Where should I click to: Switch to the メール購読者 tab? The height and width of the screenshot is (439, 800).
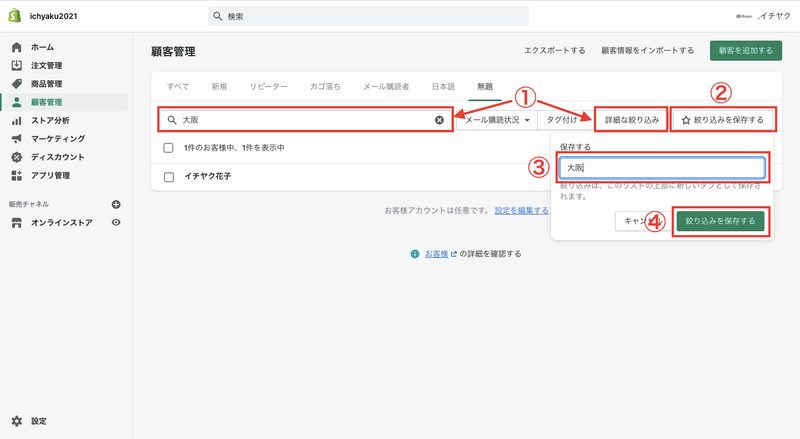coord(386,87)
